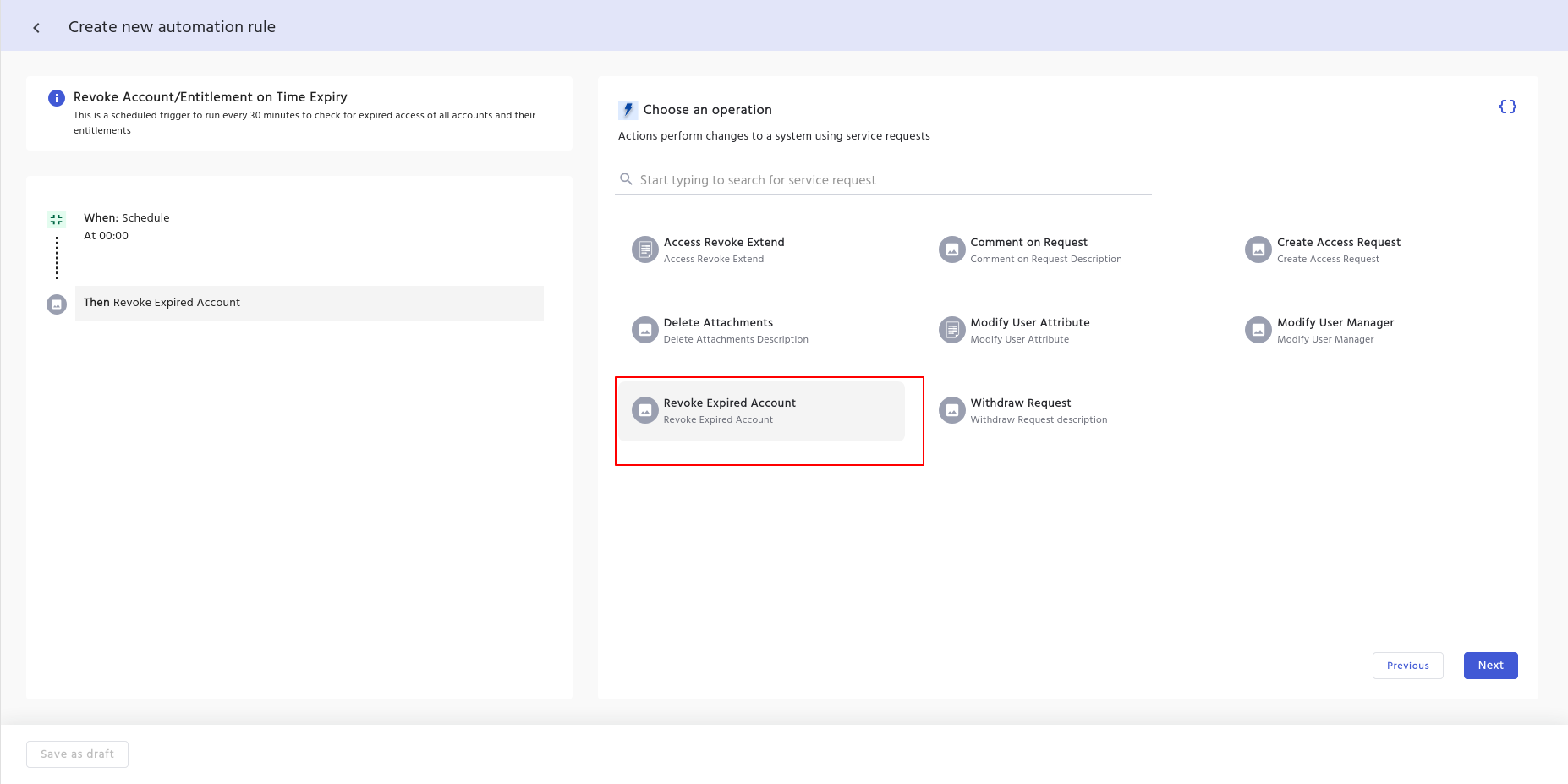Select the Revoke Expired Account operation
This screenshot has width=1568, height=784.
tap(761, 411)
